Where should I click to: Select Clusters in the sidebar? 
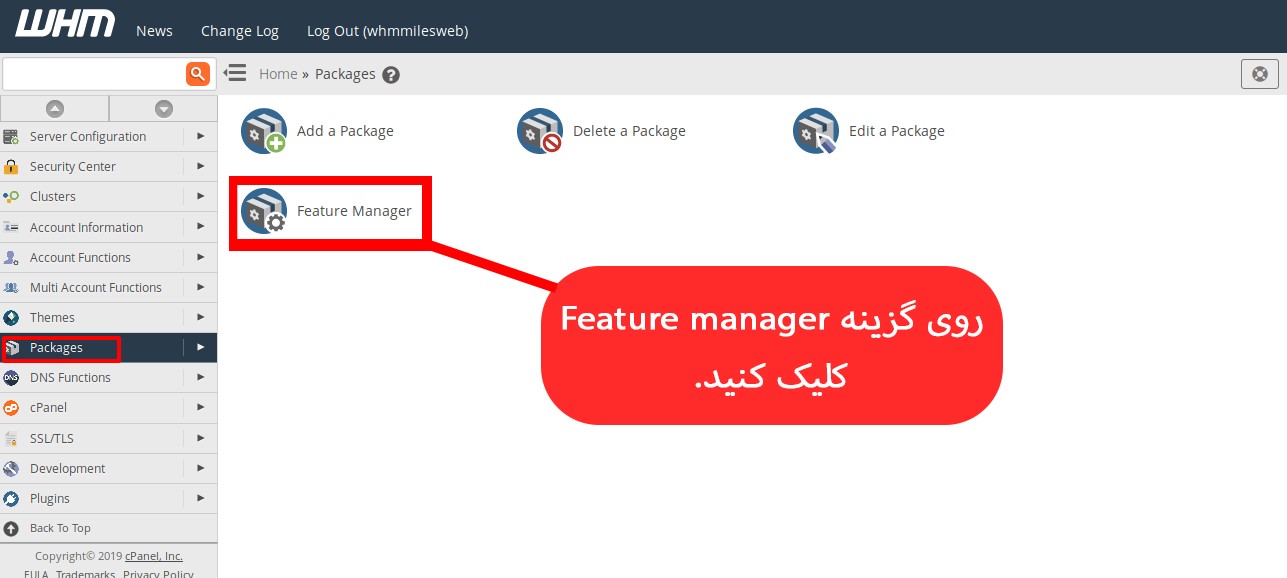(x=53, y=197)
